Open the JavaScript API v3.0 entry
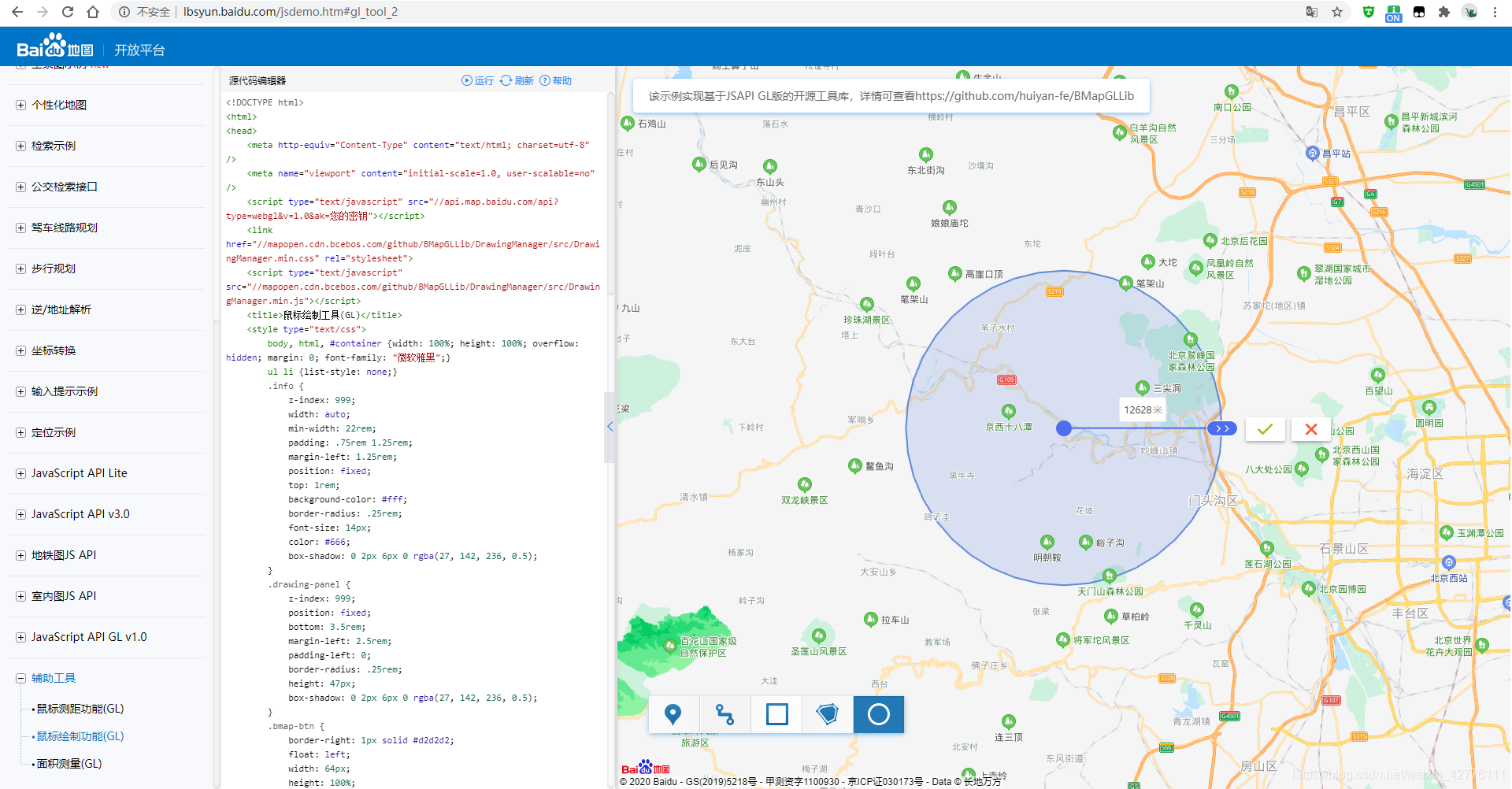The image size is (1512, 789). click(x=80, y=514)
